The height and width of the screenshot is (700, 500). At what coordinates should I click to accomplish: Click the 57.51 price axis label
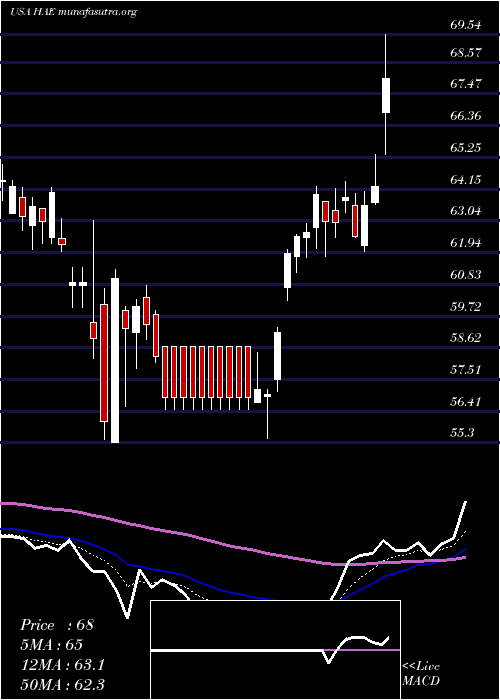tap(466, 370)
